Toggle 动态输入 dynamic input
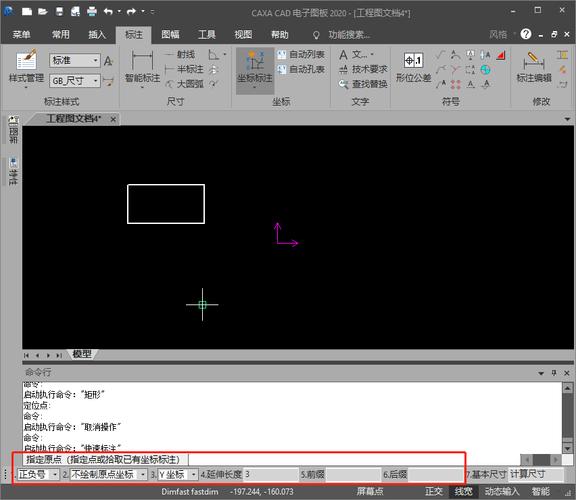 [501, 492]
